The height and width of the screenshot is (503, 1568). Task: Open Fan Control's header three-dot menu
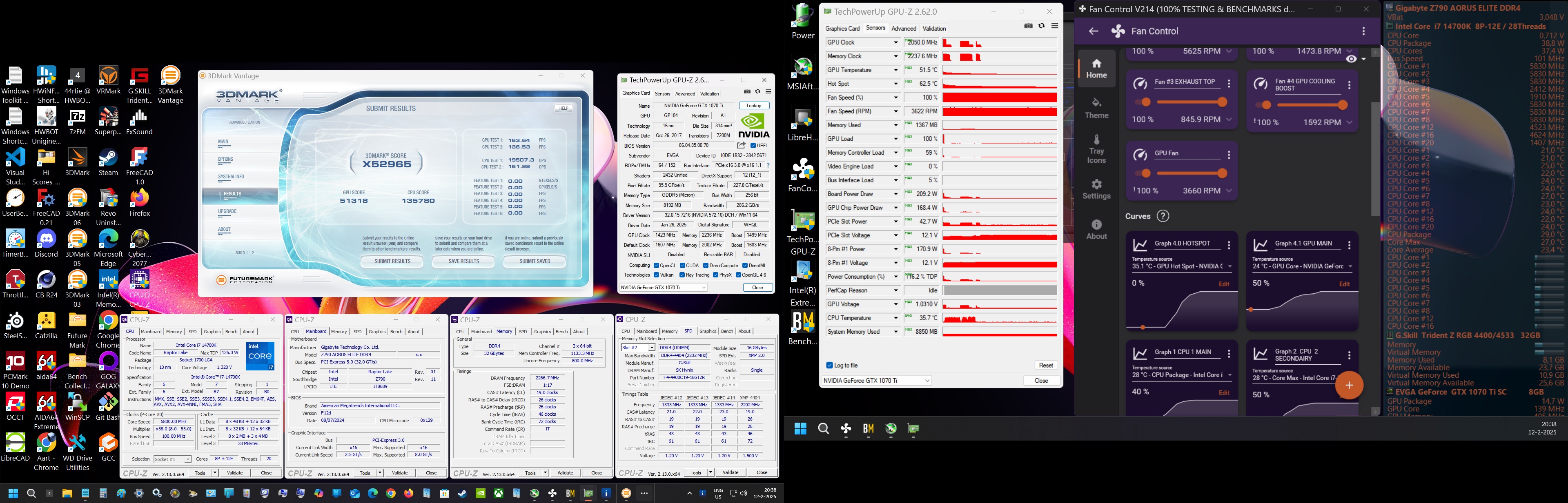click(1363, 31)
